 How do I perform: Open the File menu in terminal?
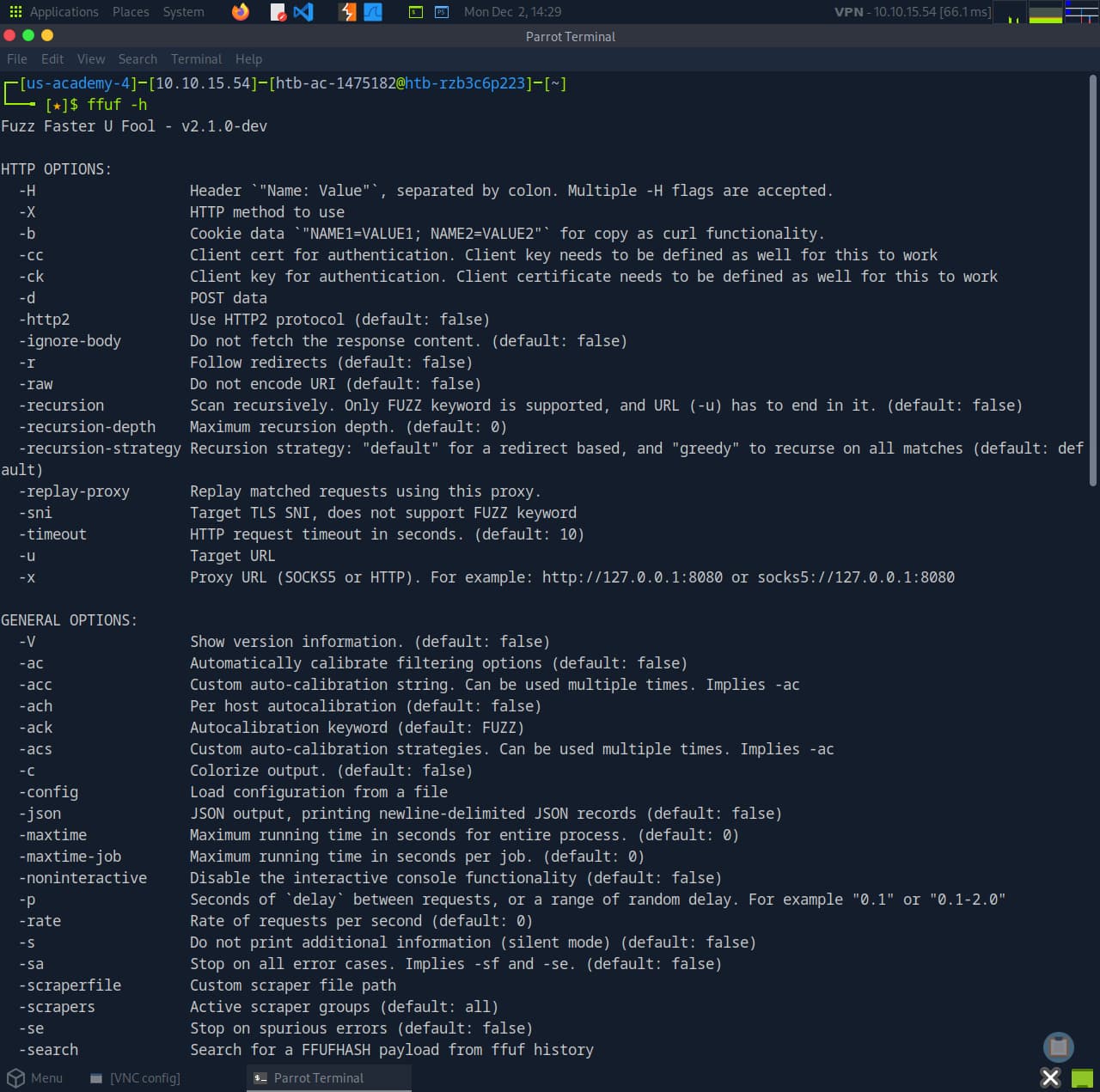(17, 59)
